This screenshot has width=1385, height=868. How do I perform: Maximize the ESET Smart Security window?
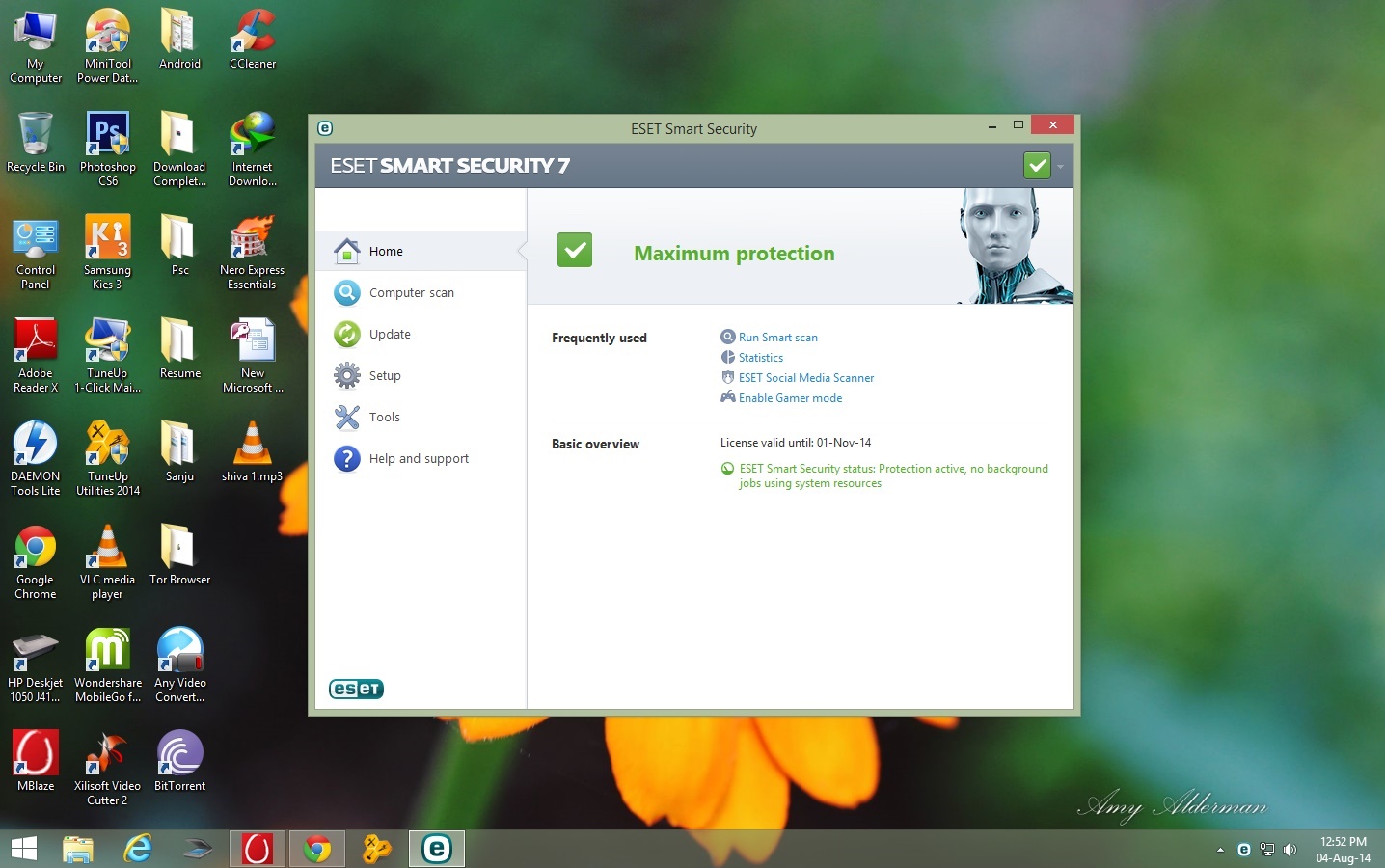1018,125
